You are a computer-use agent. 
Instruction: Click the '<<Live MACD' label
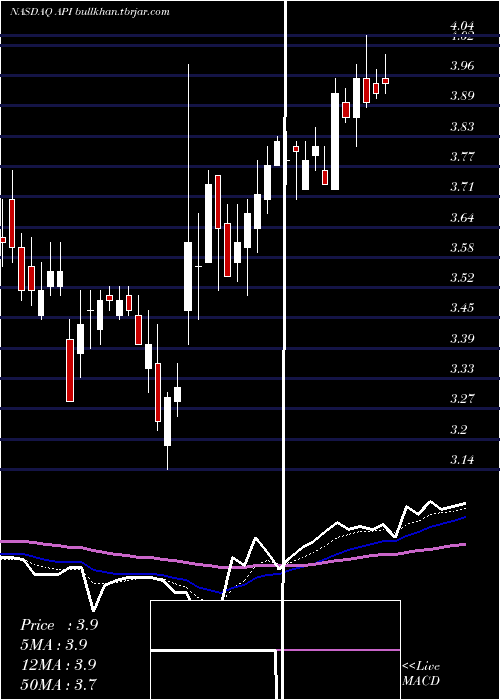coord(421,673)
